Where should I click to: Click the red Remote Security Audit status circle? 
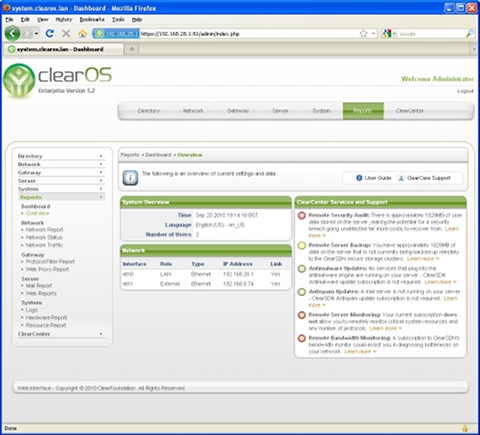tap(302, 216)
